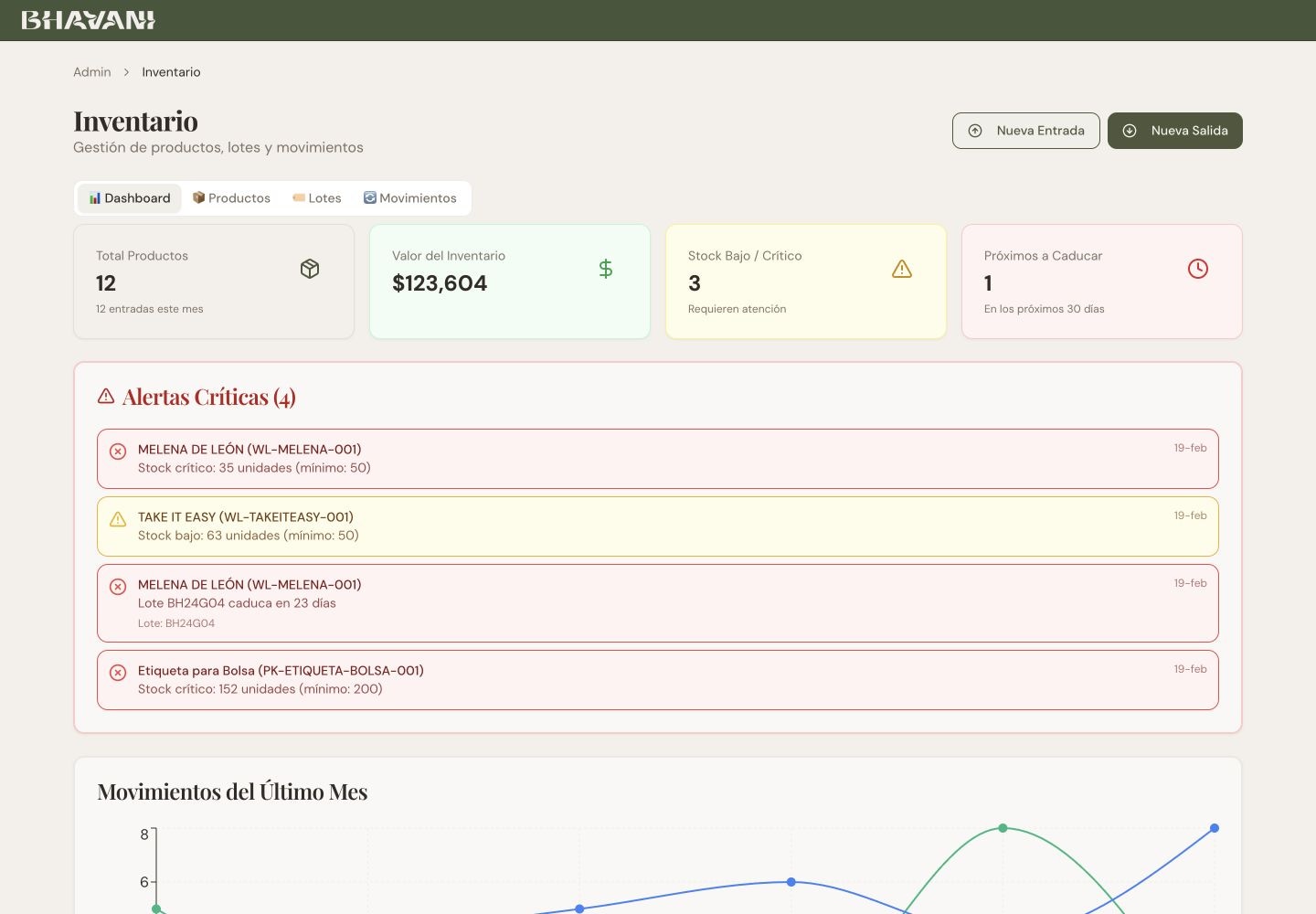Viewport: 1316px width, 914px height.
Task: Open the Movimientos tab
Action: 410,198
